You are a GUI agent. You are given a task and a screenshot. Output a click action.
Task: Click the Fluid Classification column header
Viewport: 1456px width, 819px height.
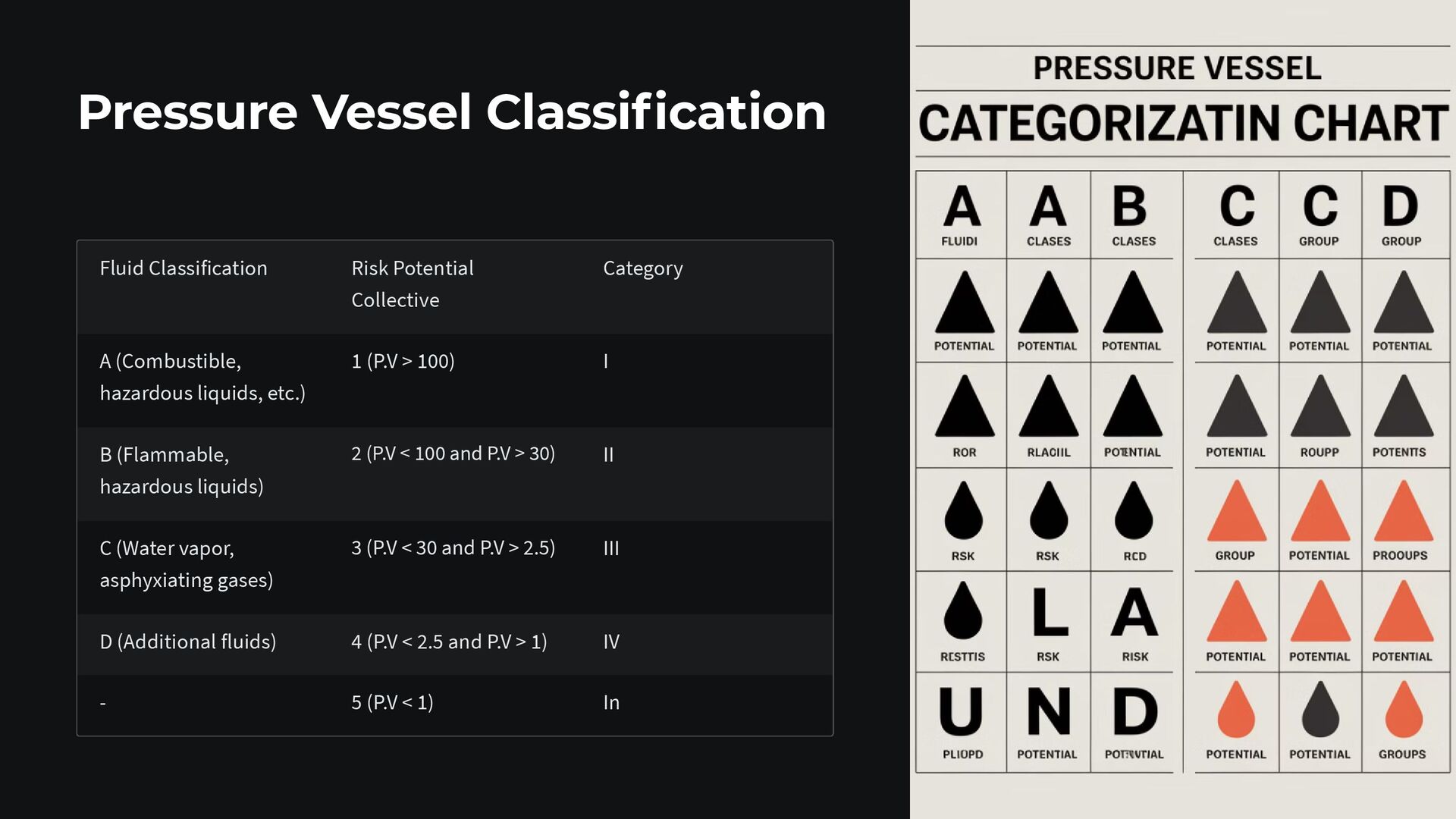(184, 268)
